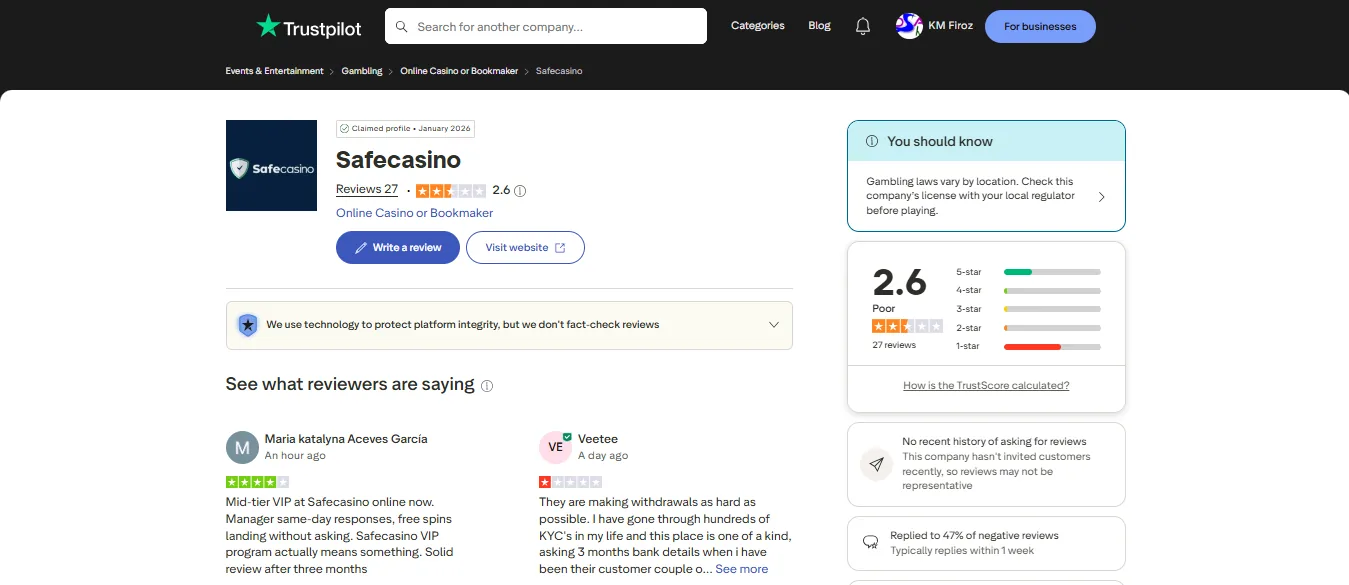The width and height of the screenshot is (1349, 585).
Task: Click the 'You should know' info icon
Action: pos(872,142)
